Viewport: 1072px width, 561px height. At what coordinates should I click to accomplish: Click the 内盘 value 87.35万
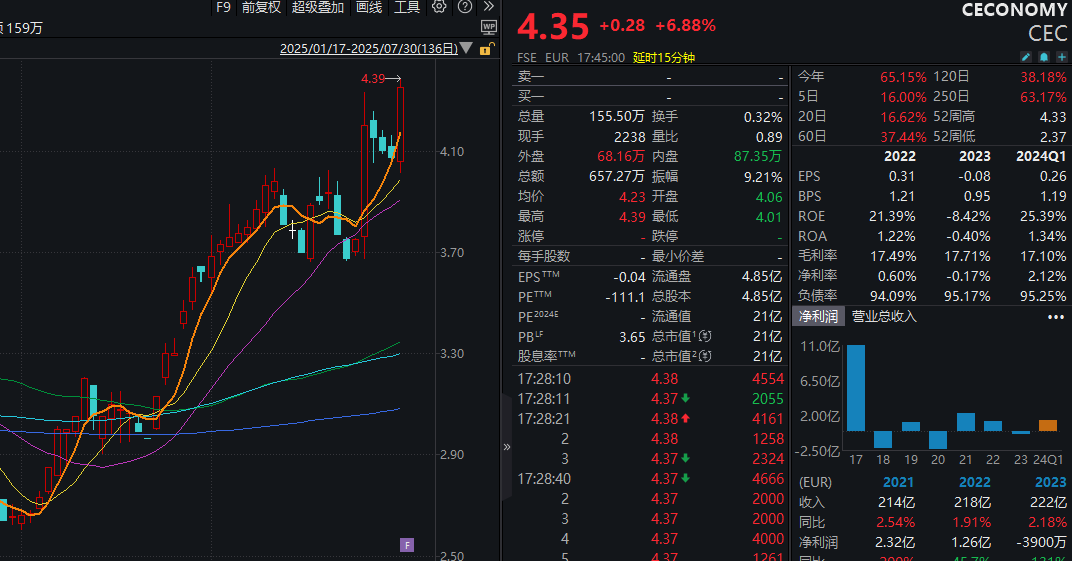758,156
